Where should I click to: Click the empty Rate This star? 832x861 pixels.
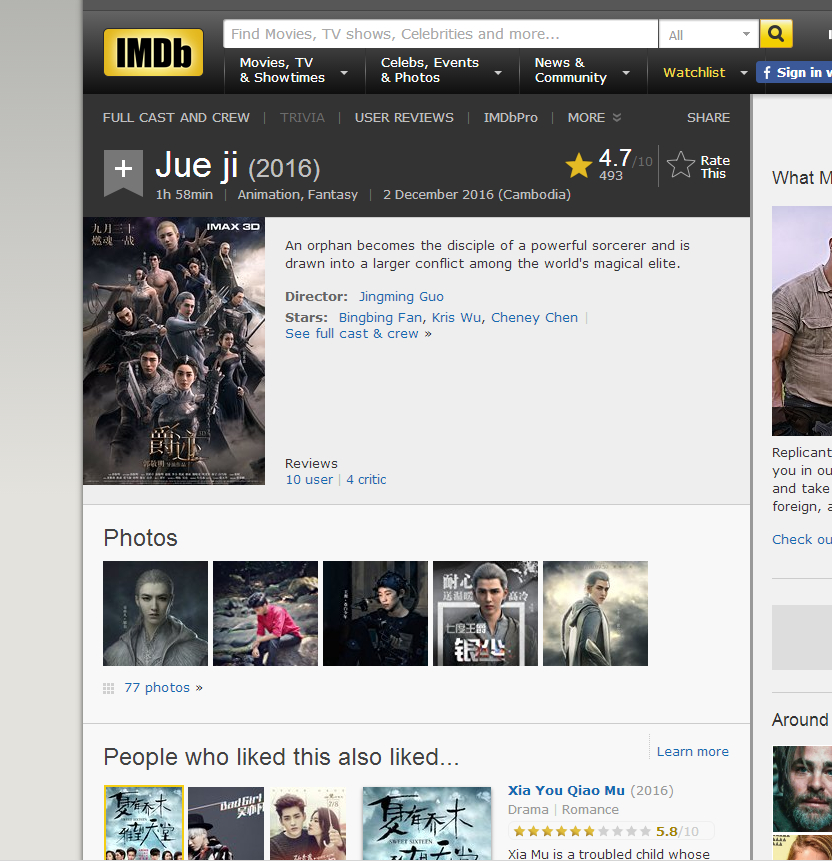680,165
